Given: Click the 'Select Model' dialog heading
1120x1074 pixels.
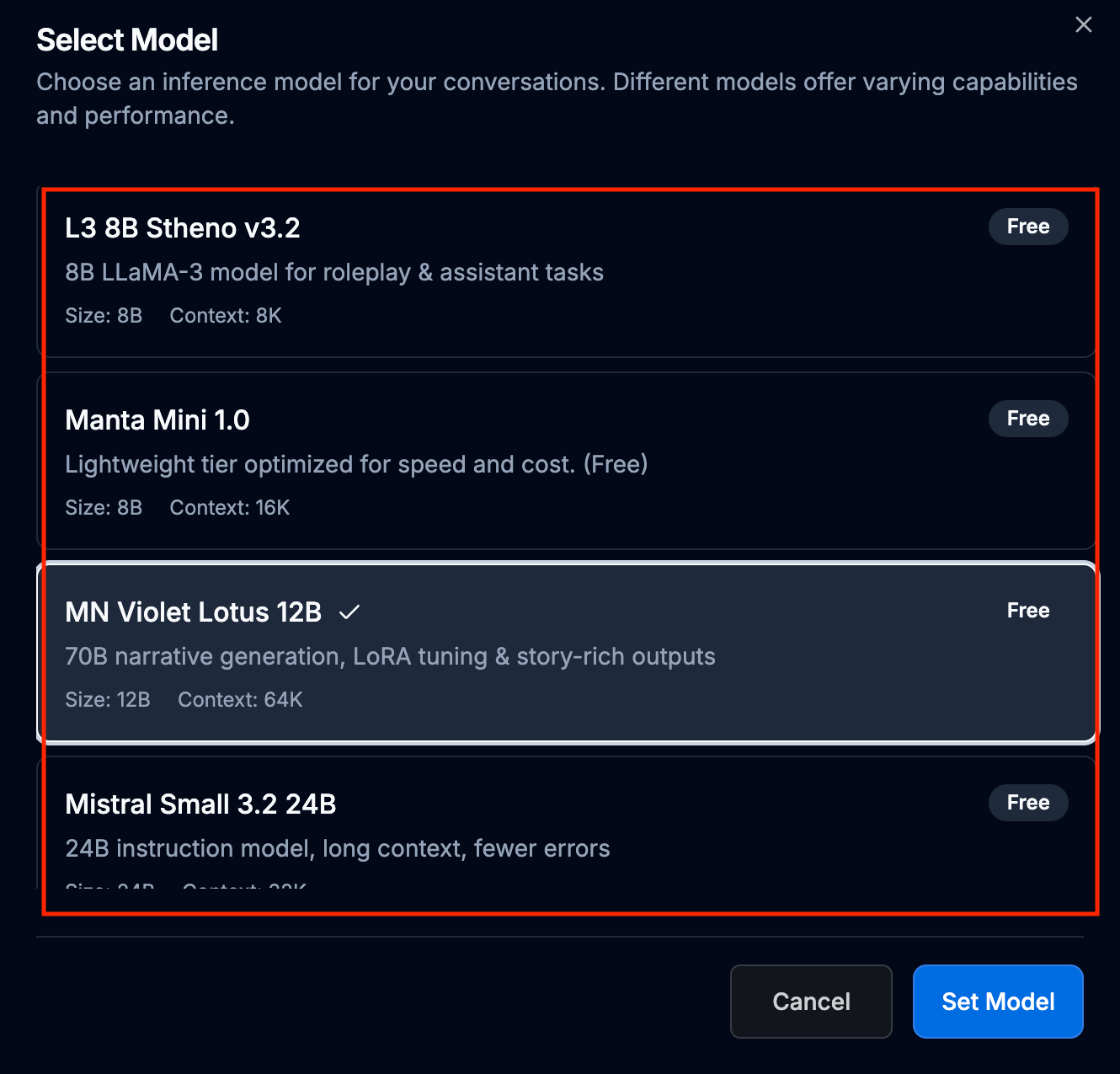Looking at the screenshot, I should [x=127, y=40].
